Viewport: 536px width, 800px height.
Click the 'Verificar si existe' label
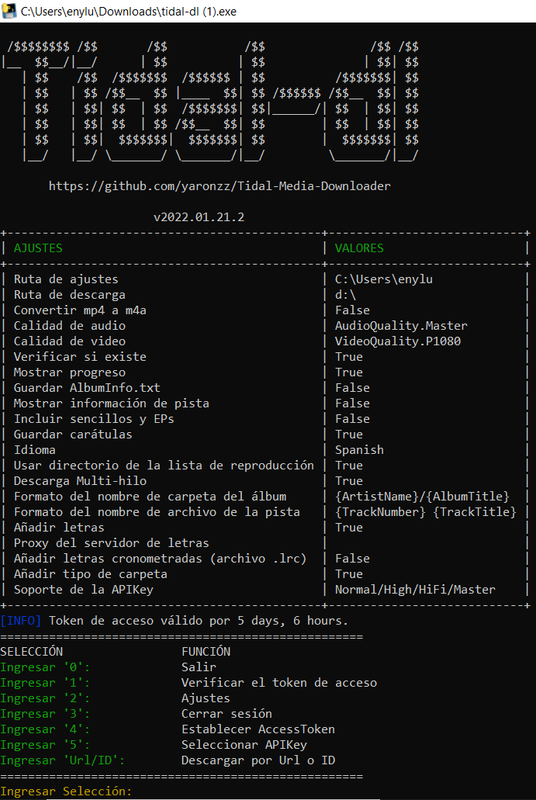(80, 357)
